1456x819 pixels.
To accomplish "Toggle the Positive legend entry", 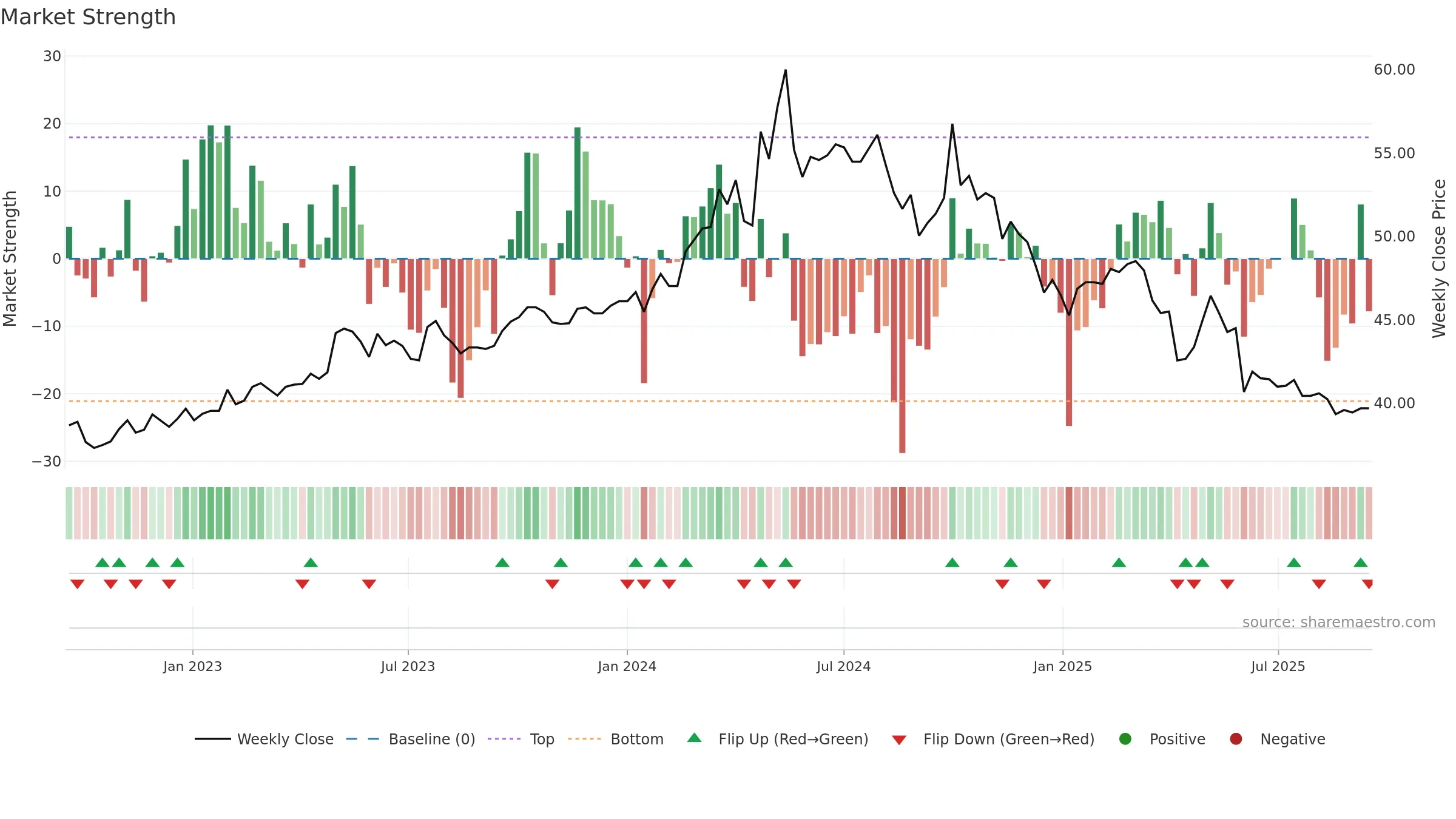I will coord(1161,739).
